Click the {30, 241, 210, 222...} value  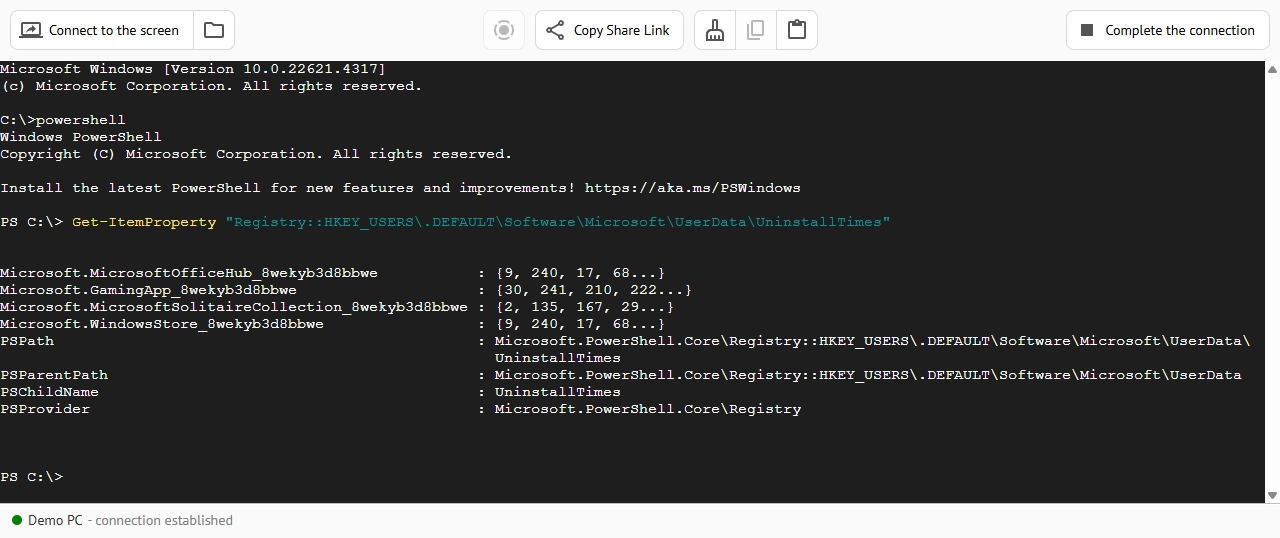point(593,290)
